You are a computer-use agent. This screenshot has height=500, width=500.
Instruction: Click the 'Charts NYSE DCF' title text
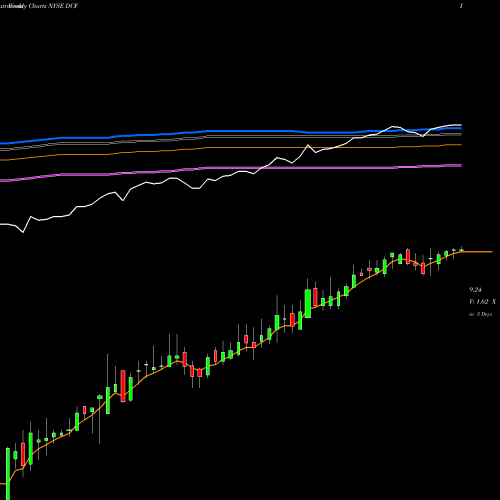tap(53, 6)
